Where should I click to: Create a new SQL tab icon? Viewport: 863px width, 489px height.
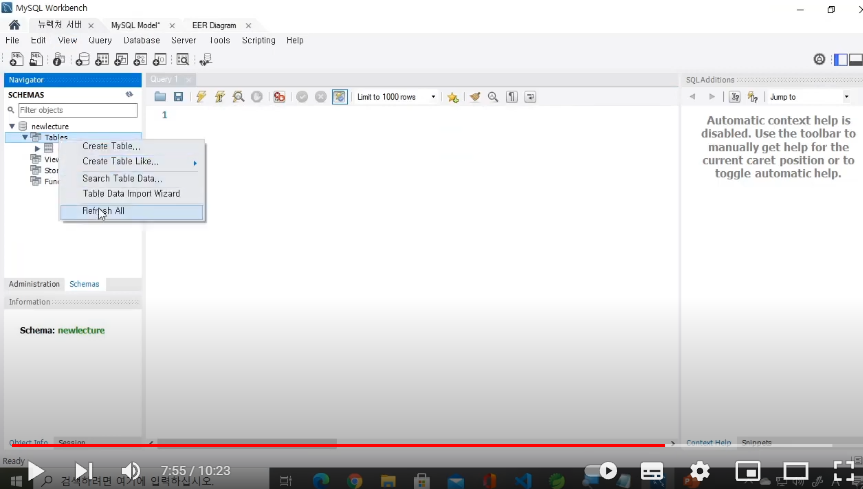pyautogui.click(x=17, y=59)
